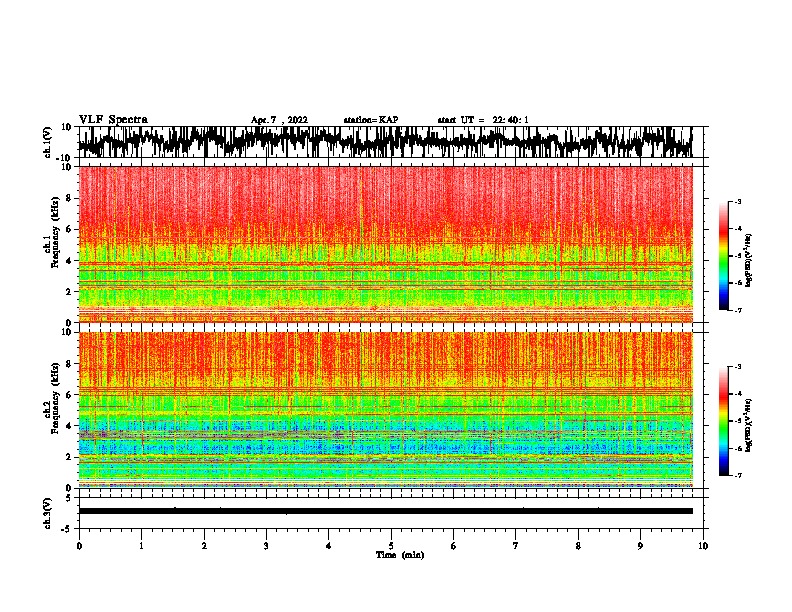This screenshot has width=792, height=612.
Task: Click the ch.2 colorbar "log(PSD)(V²/Hz)" label
Action: click(x=749, y=425)
